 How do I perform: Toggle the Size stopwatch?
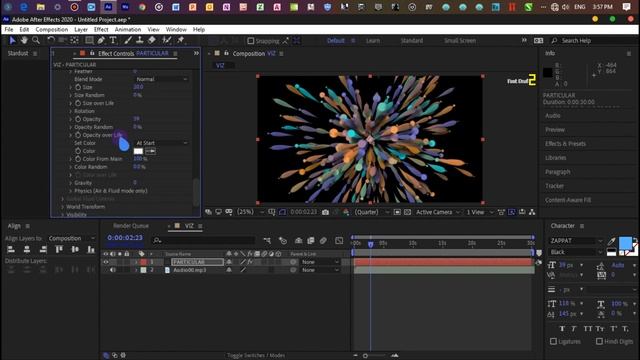pos(78,87)
